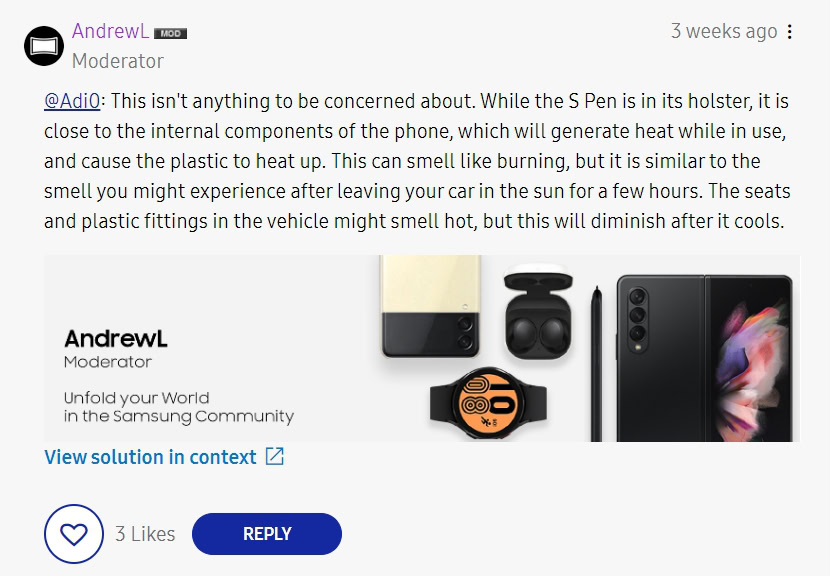
Task: Show who gave the 3 Likes
Action: pos(145,534)
